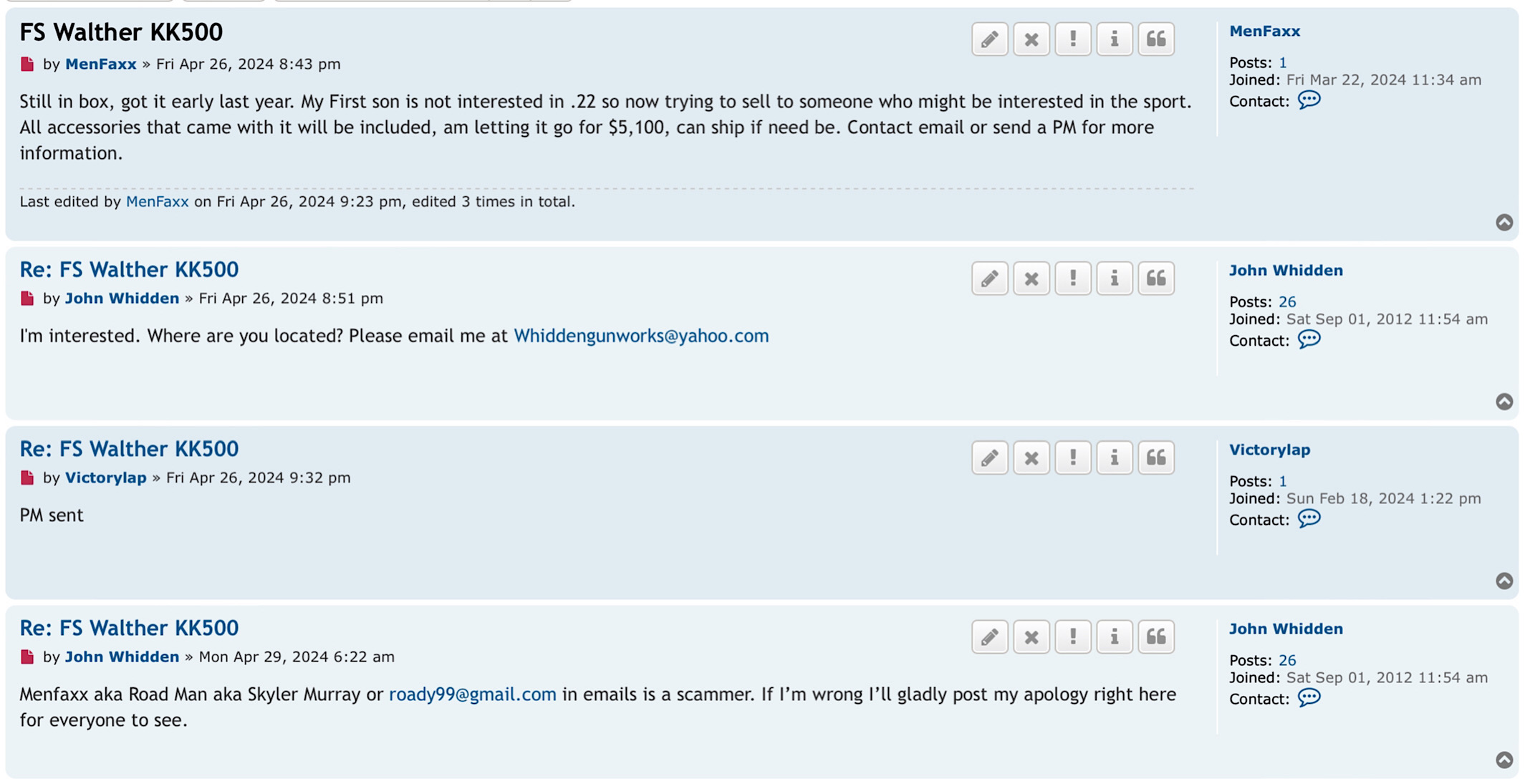Report John Whidden's 8:51 pm reply

[1072, 278]
